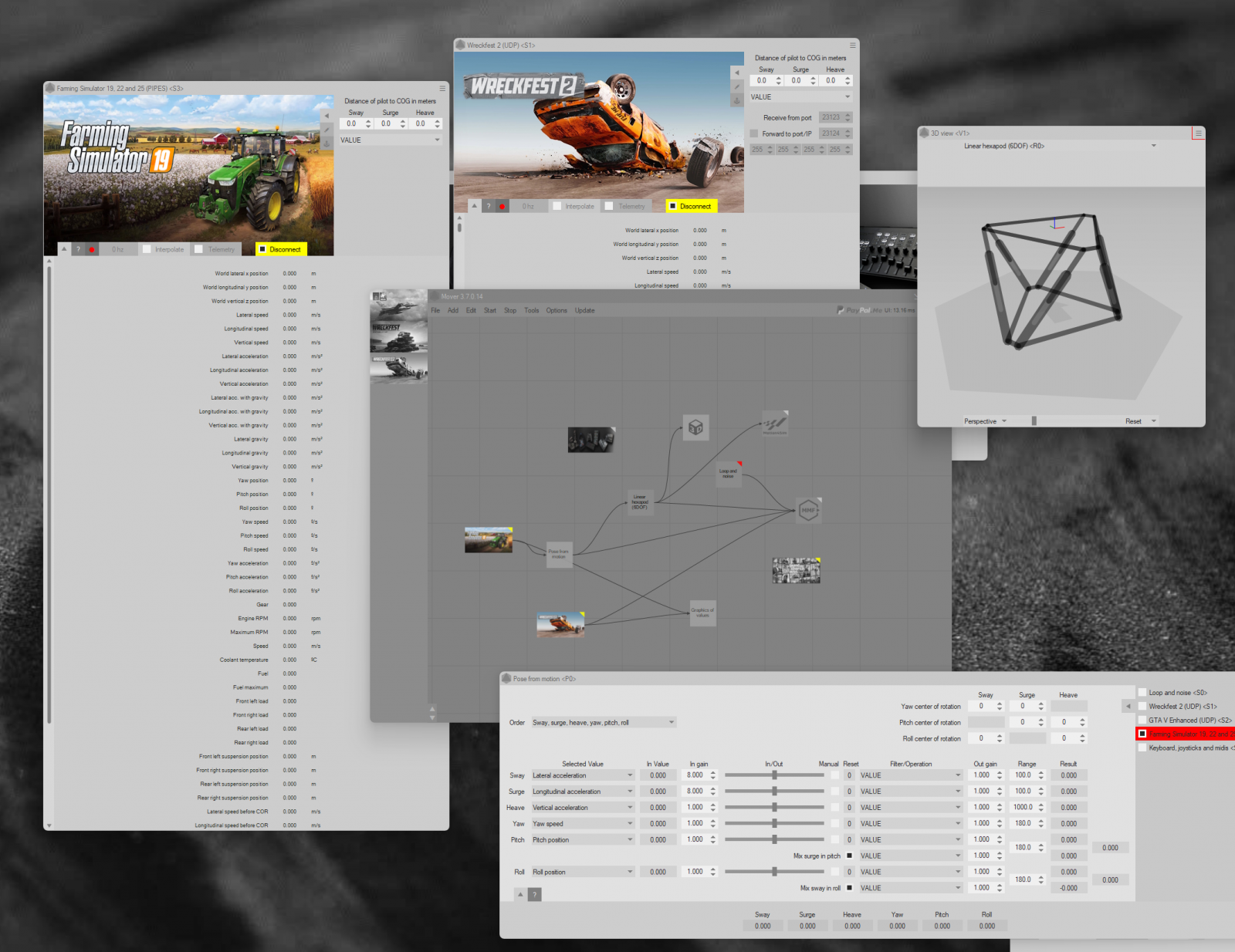This screenshot has height=952, width=1235.
Task: Select the Graphics of values node
Action: point(702,613)
